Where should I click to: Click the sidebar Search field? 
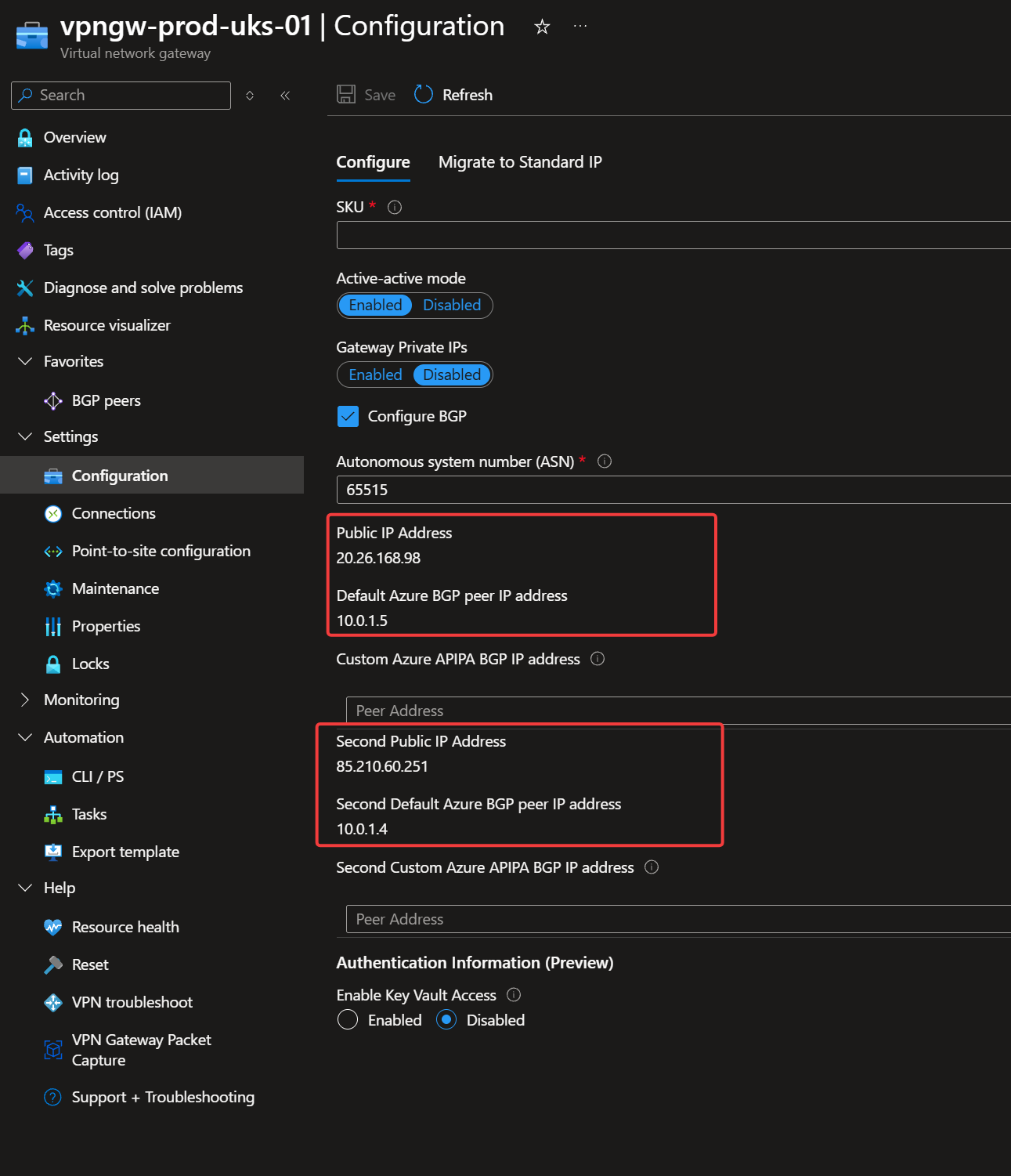pos(121,96)
